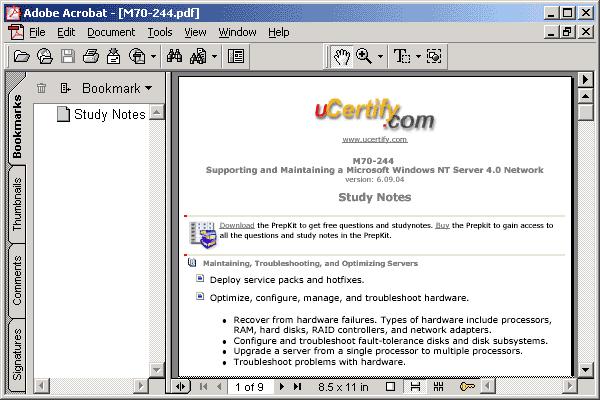Switch to the Thumbnails tab
Screen dimensions: 600x400
[x=17, y=204]
